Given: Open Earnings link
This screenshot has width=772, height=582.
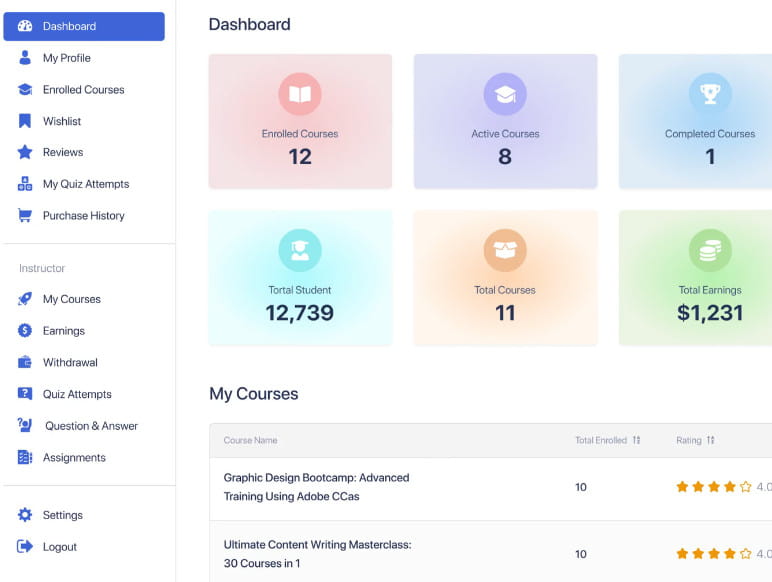Looking at the screenshot, I should pos(64,331).
